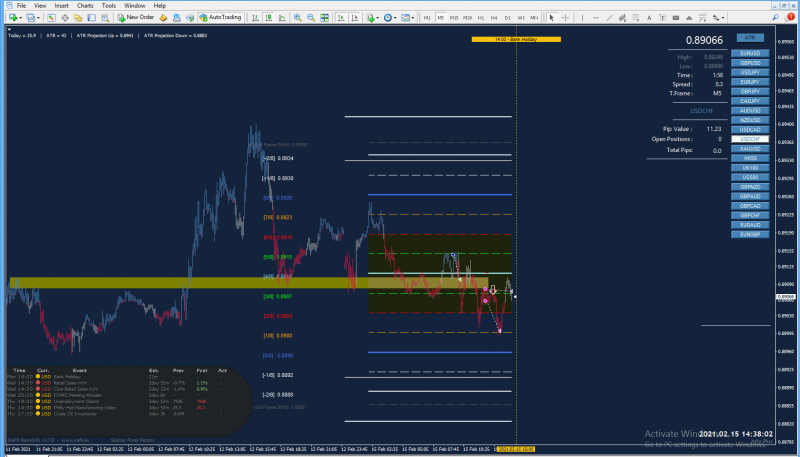Open the MetaEditor book icon

click(x=163, y=17)
